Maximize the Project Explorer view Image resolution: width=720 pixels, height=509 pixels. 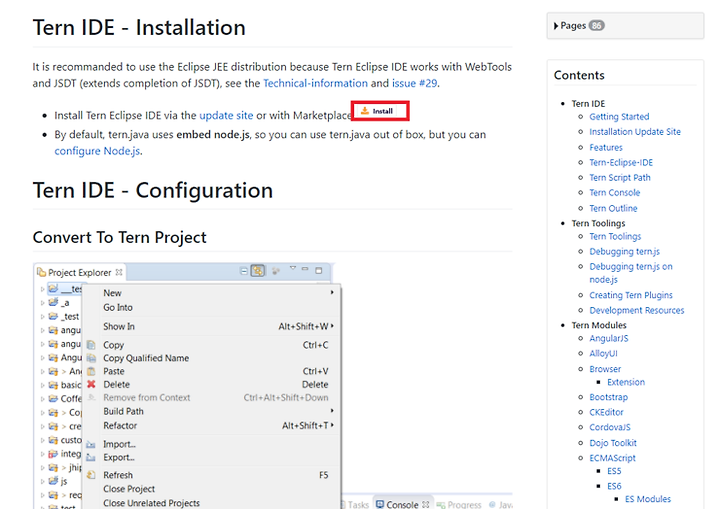(319, 271)
